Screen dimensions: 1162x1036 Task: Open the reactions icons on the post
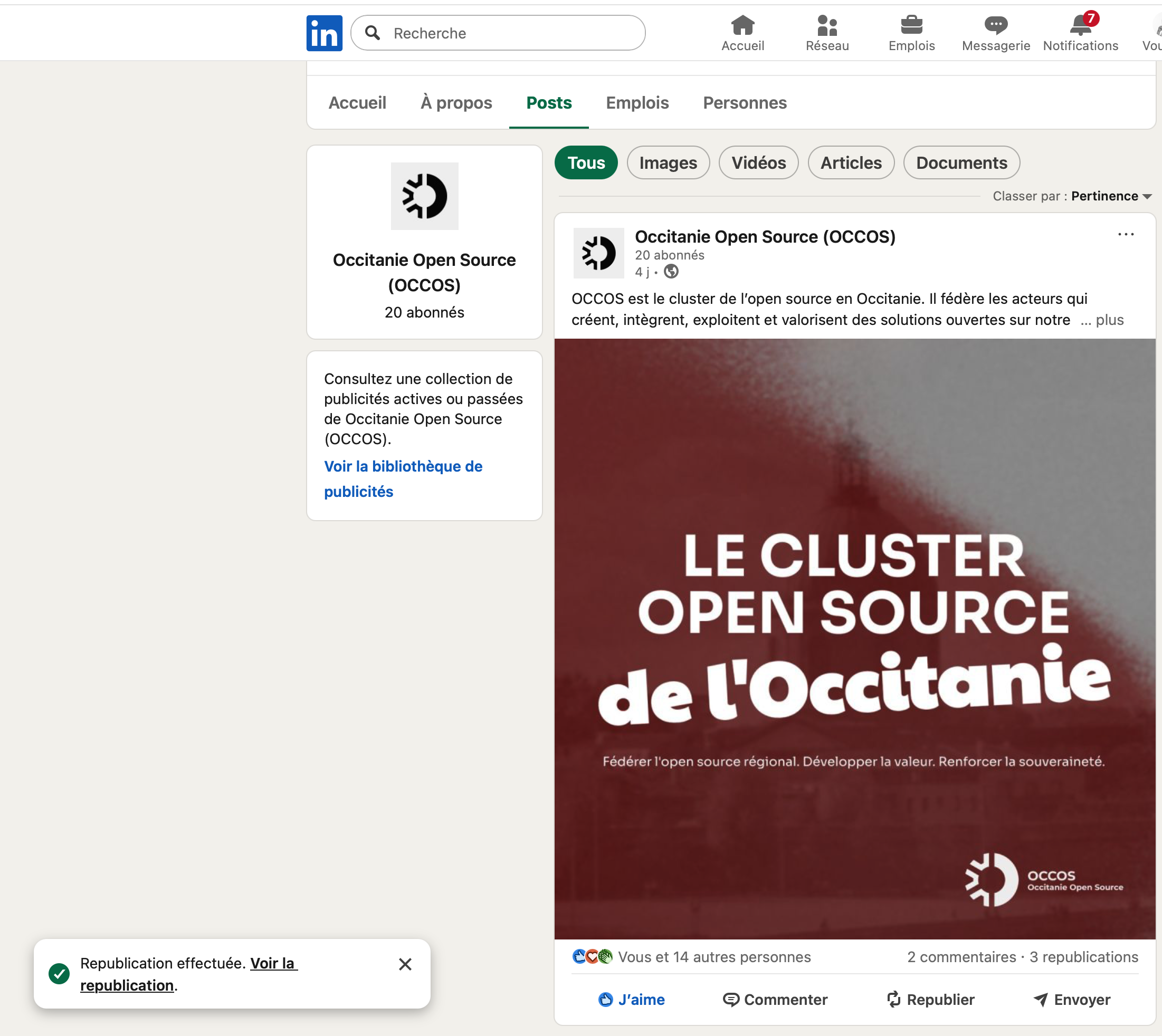coord(592,957)
